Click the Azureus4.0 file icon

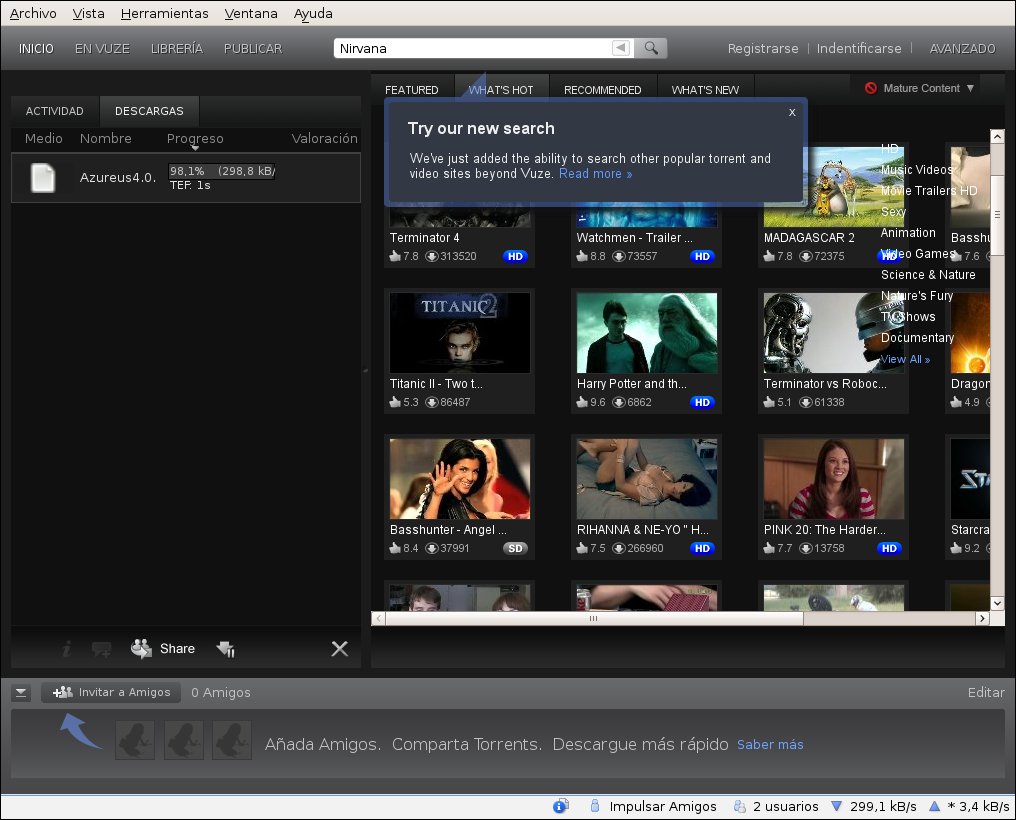43,178
